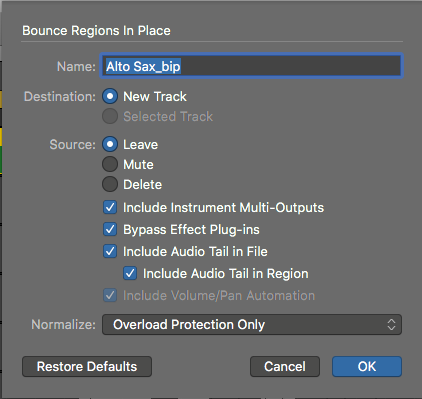Set Source to Delete
This screenshot has width=422, height=399.
(110, 184)
